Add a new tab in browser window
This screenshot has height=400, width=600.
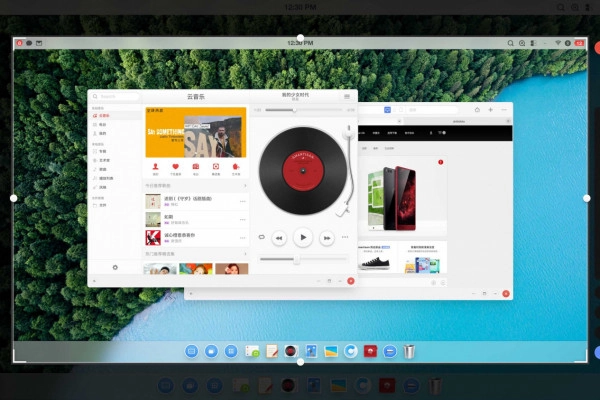click(x=491, y=110)
